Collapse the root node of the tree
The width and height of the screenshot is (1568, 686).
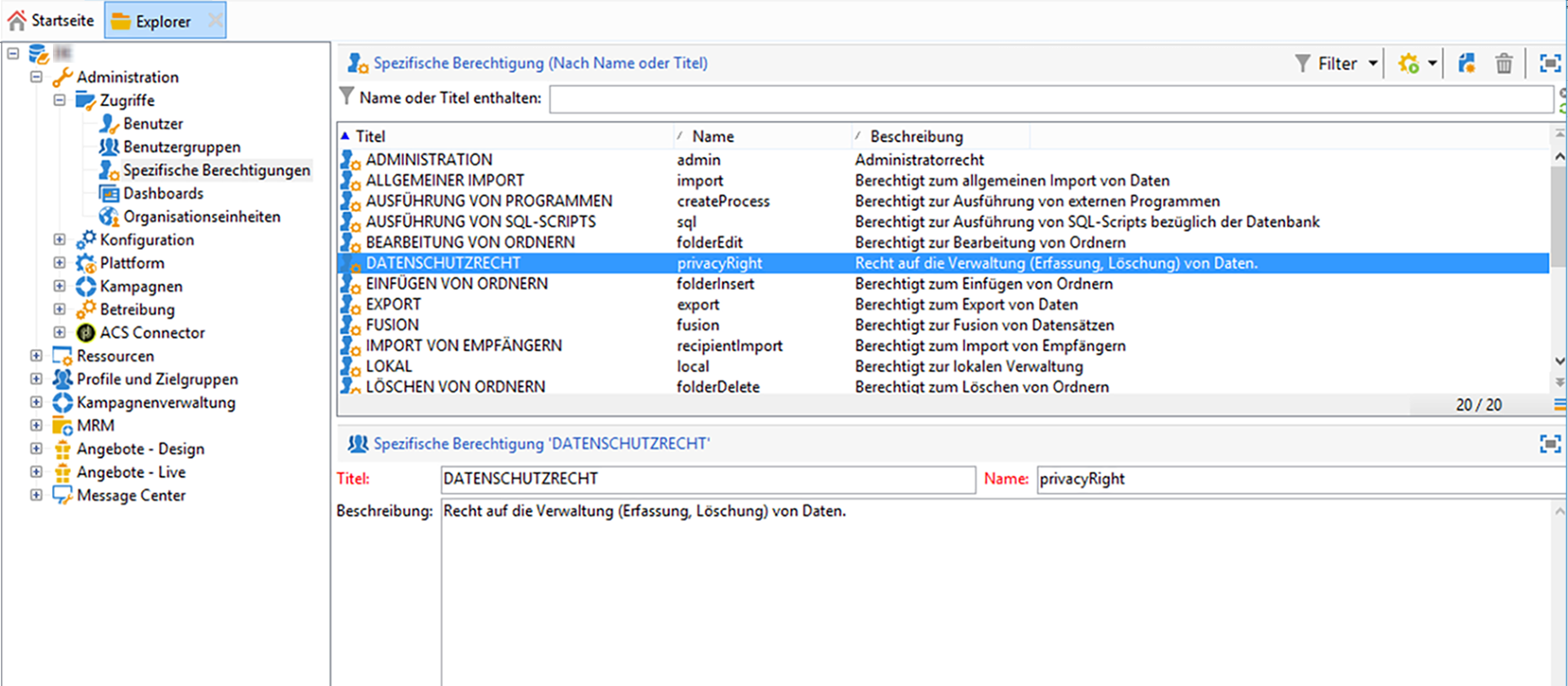tap(13, 54)
